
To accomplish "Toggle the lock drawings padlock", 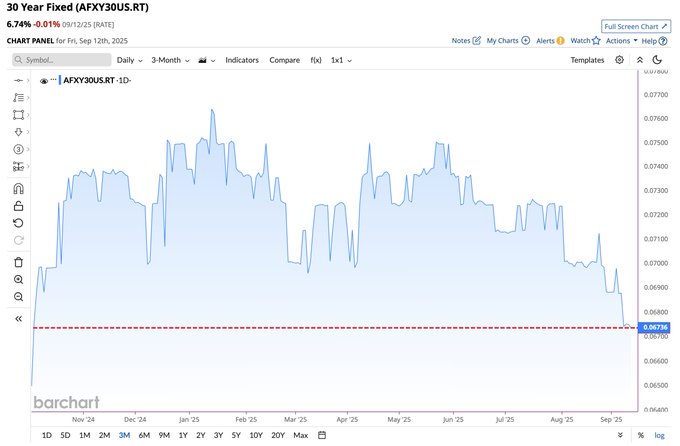I will point(18,206).
